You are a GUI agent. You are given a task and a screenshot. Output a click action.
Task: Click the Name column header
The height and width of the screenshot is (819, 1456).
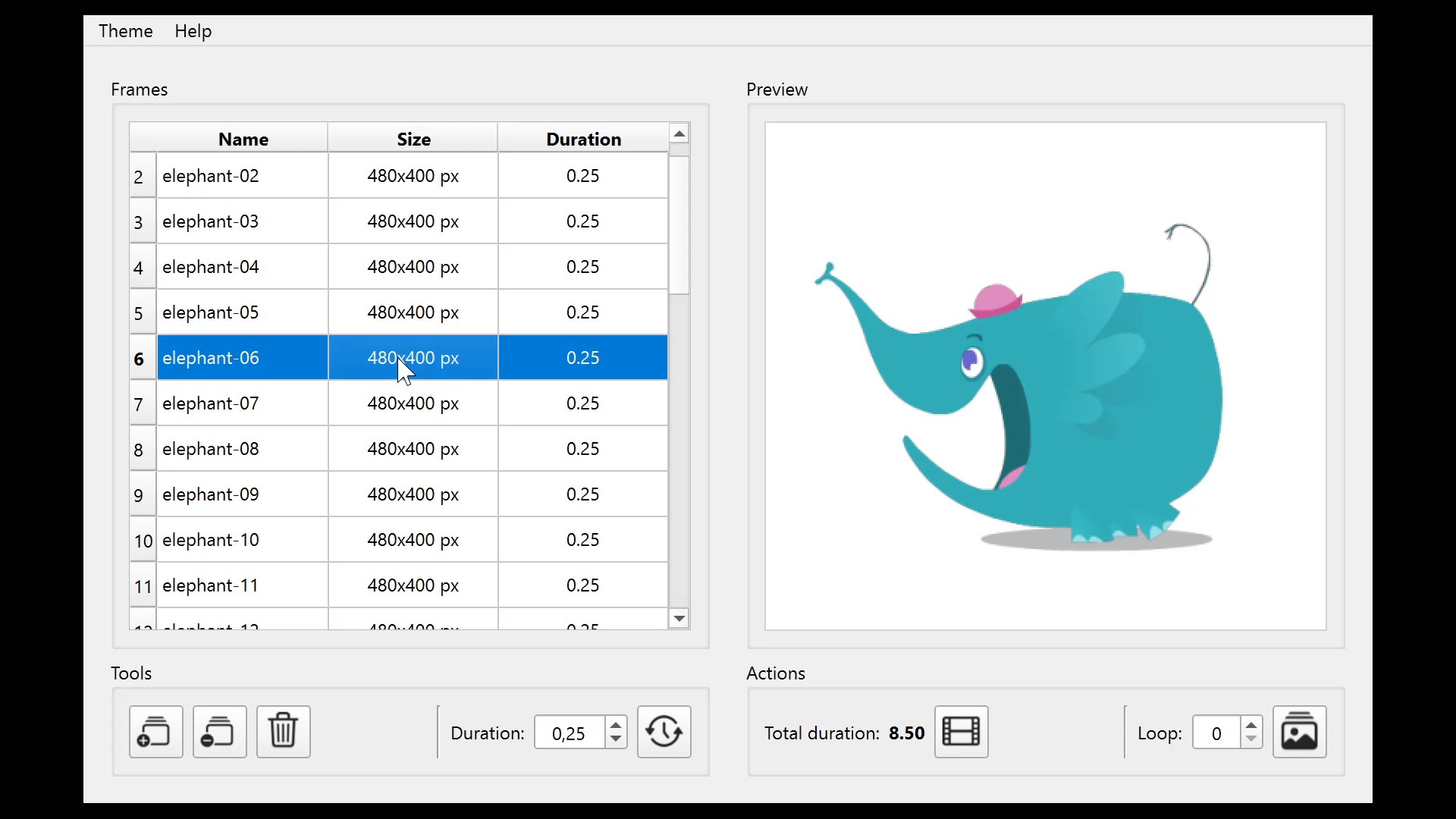tap(243, 139)
